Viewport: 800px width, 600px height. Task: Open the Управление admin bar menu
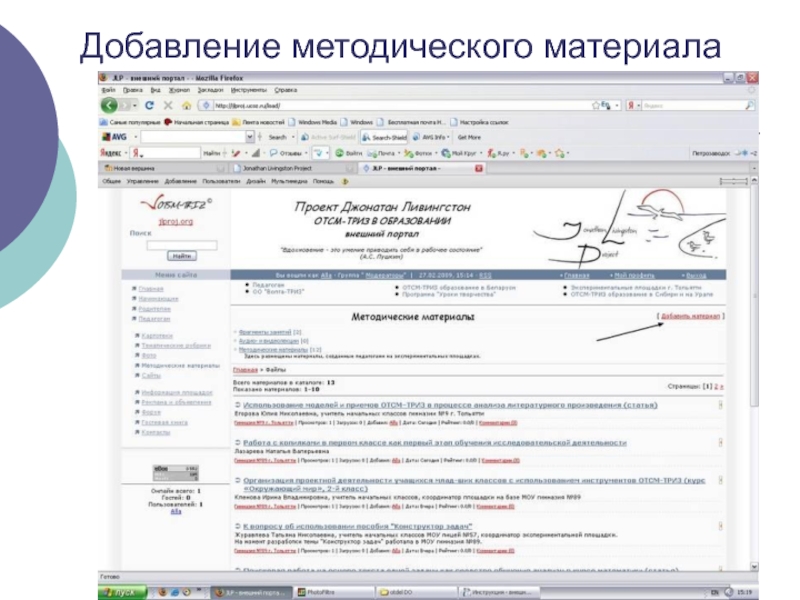142,182
